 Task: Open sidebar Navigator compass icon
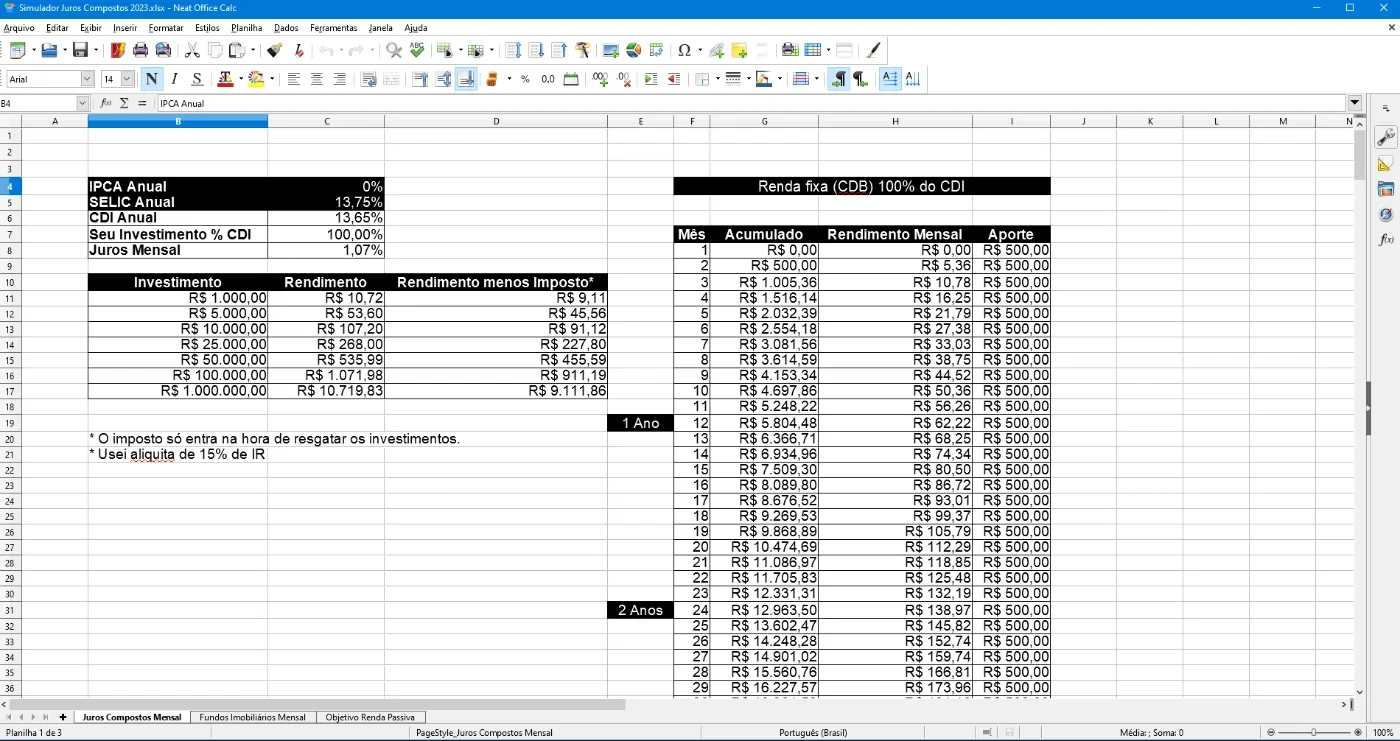[x=1385, y=214]
